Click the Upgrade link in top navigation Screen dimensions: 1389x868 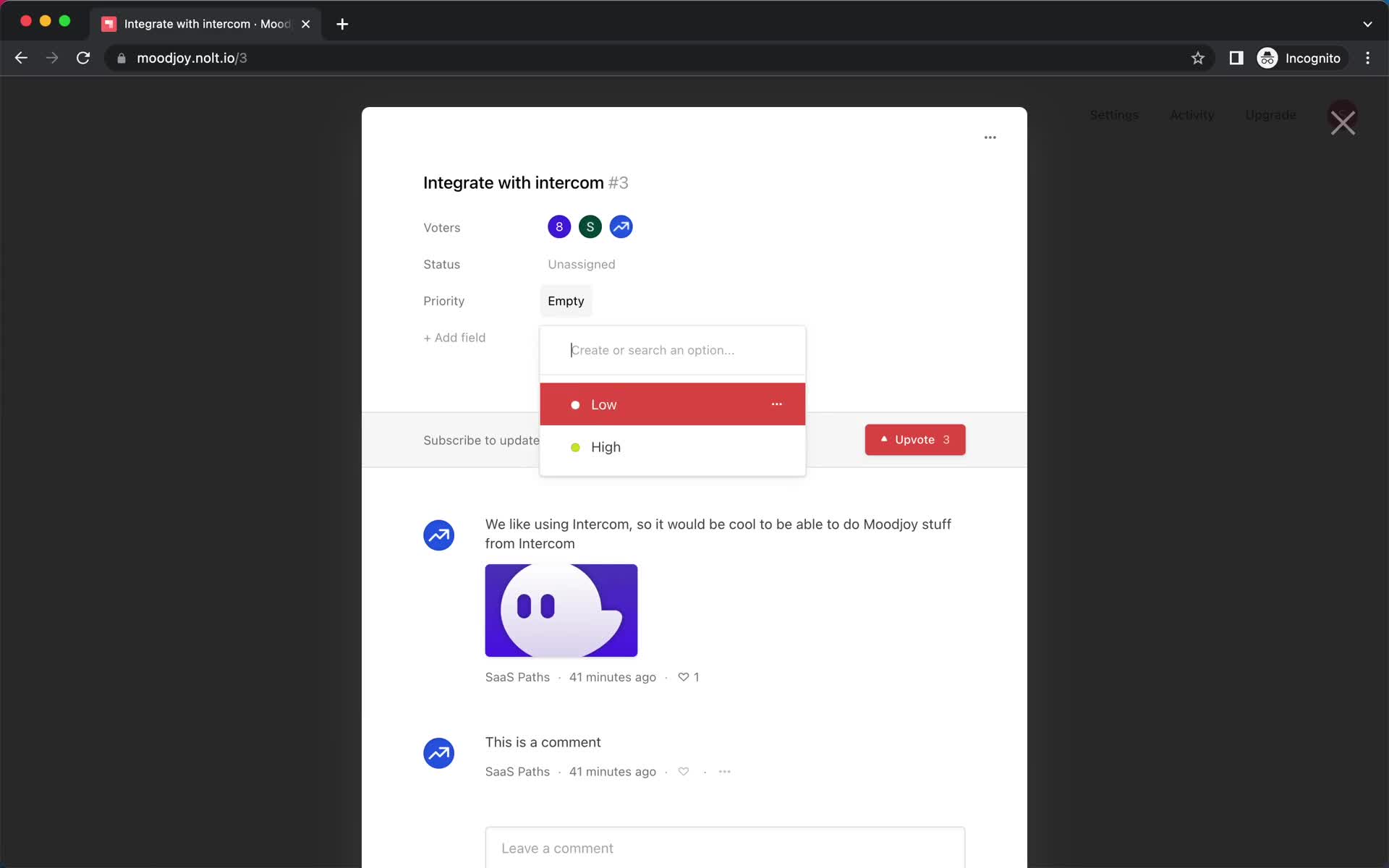[x=1270, y=114]
